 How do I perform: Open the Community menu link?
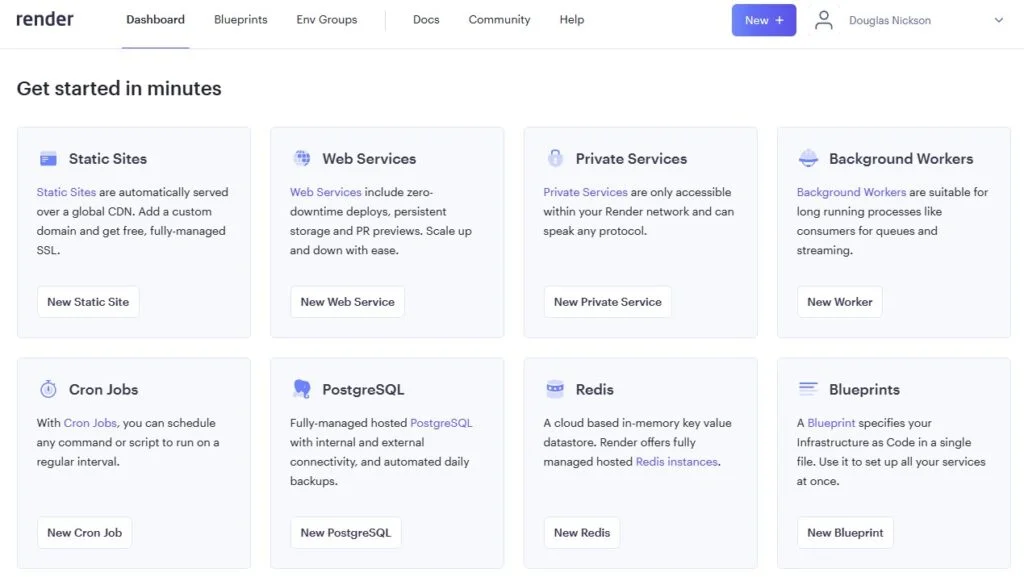(x=499, y=20)
